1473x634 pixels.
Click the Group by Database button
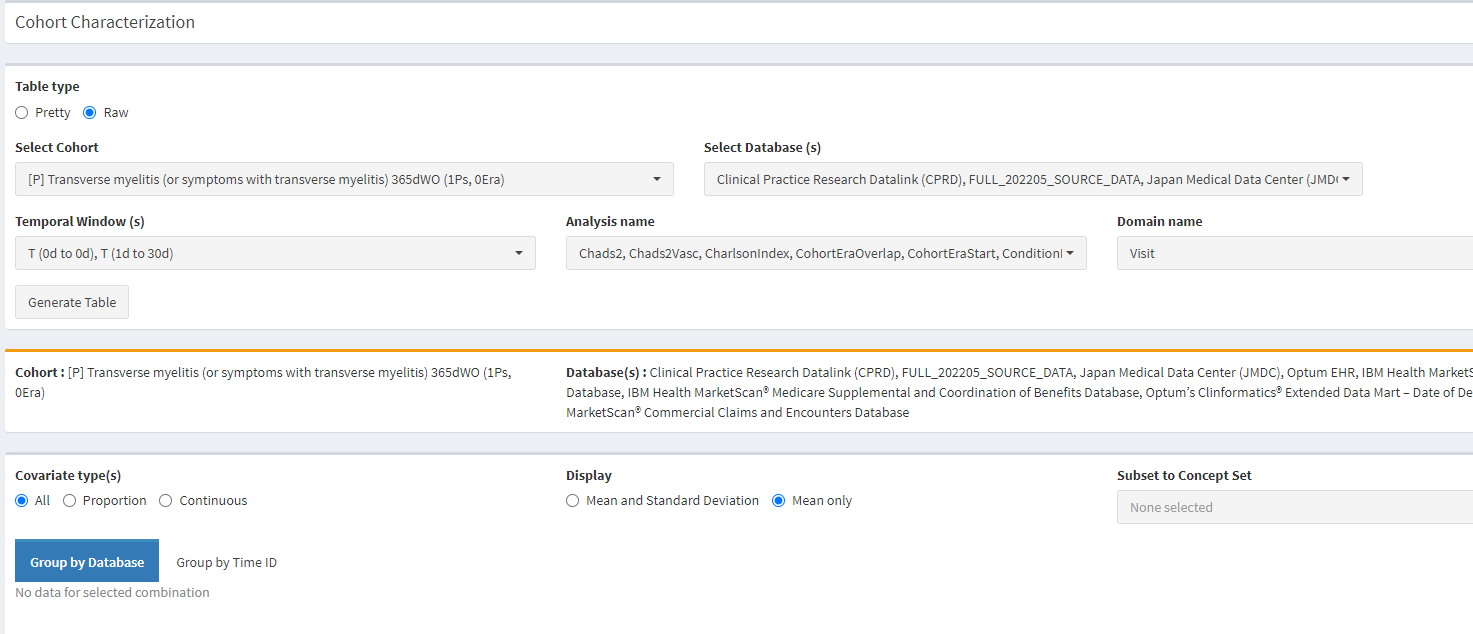(x=86, y=561)
